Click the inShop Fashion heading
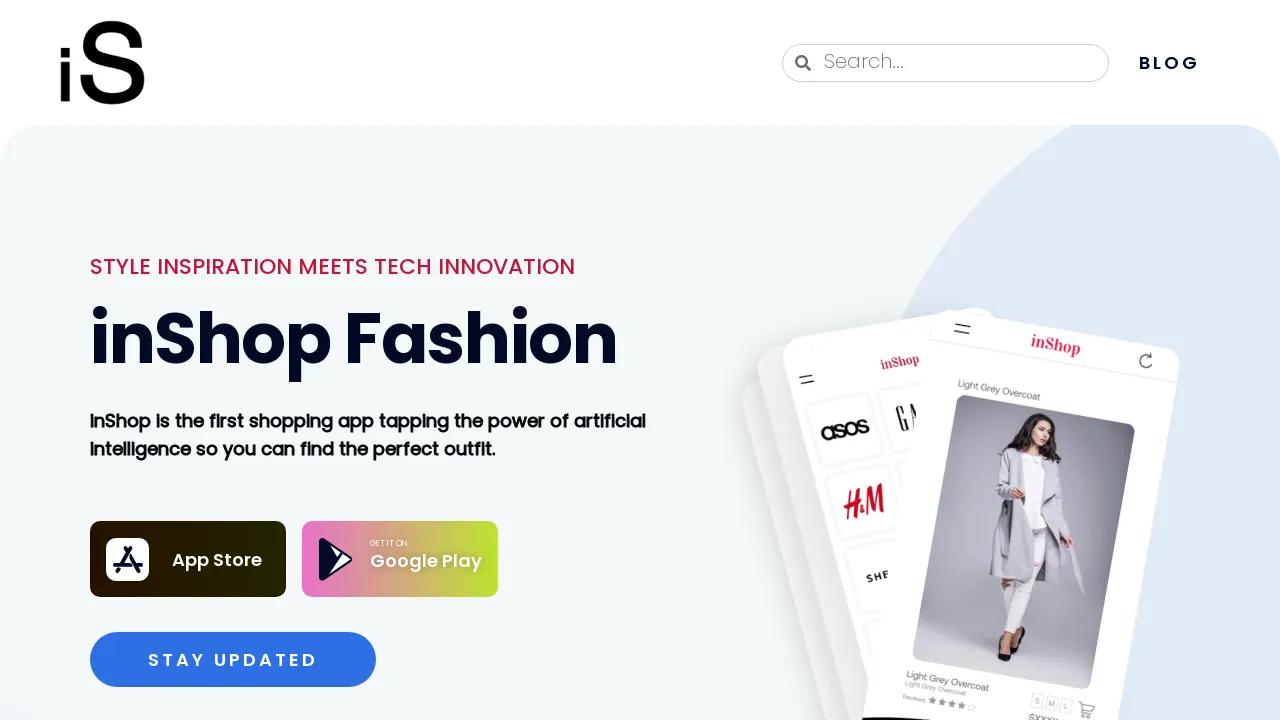 353,340
